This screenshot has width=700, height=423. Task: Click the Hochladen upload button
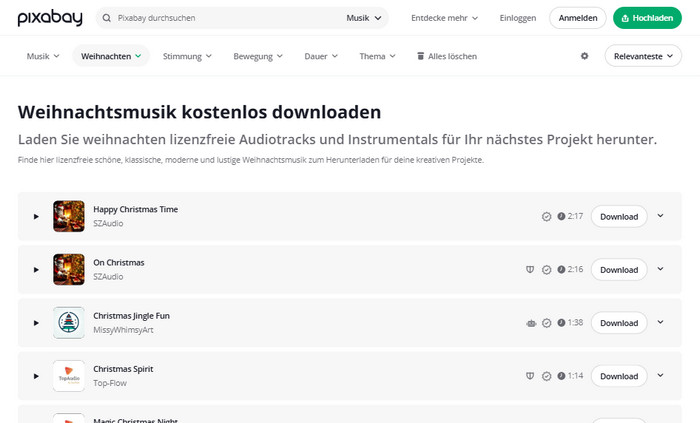click(x=647, y=18)
